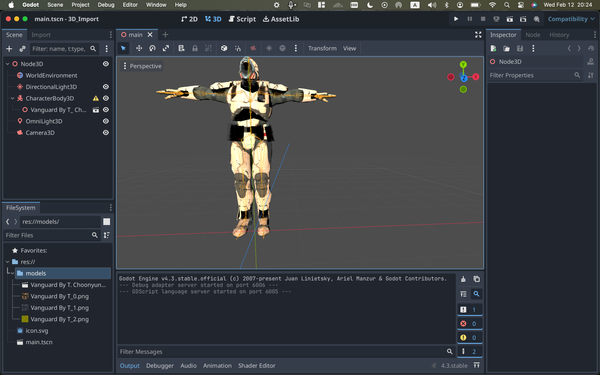Switch to the Import dock tab
The height and width of the screenshot is (375, 600).
pyautogui.click(x=41, y=35)
